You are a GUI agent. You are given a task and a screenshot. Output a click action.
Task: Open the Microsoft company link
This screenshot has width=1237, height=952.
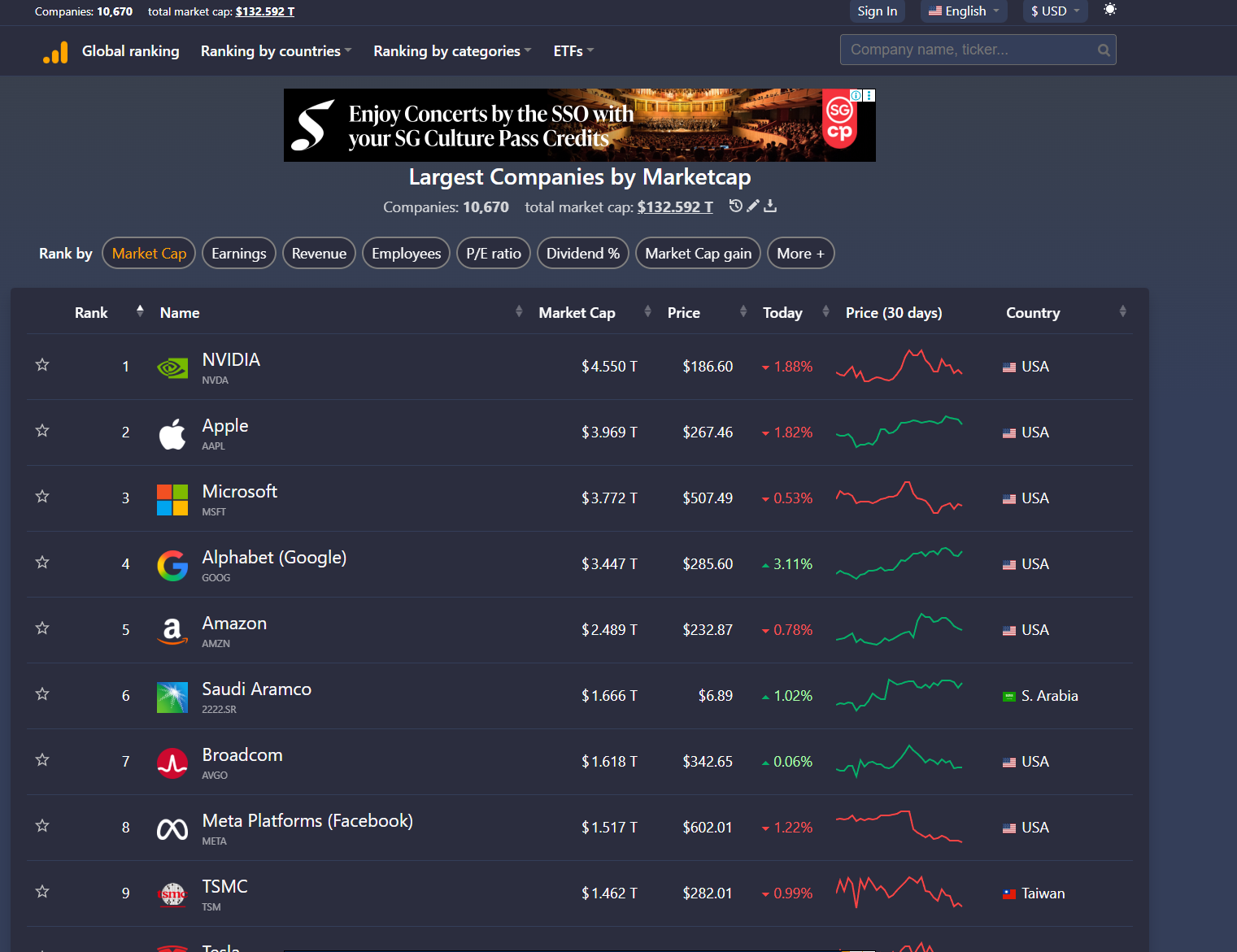[239, 492]
